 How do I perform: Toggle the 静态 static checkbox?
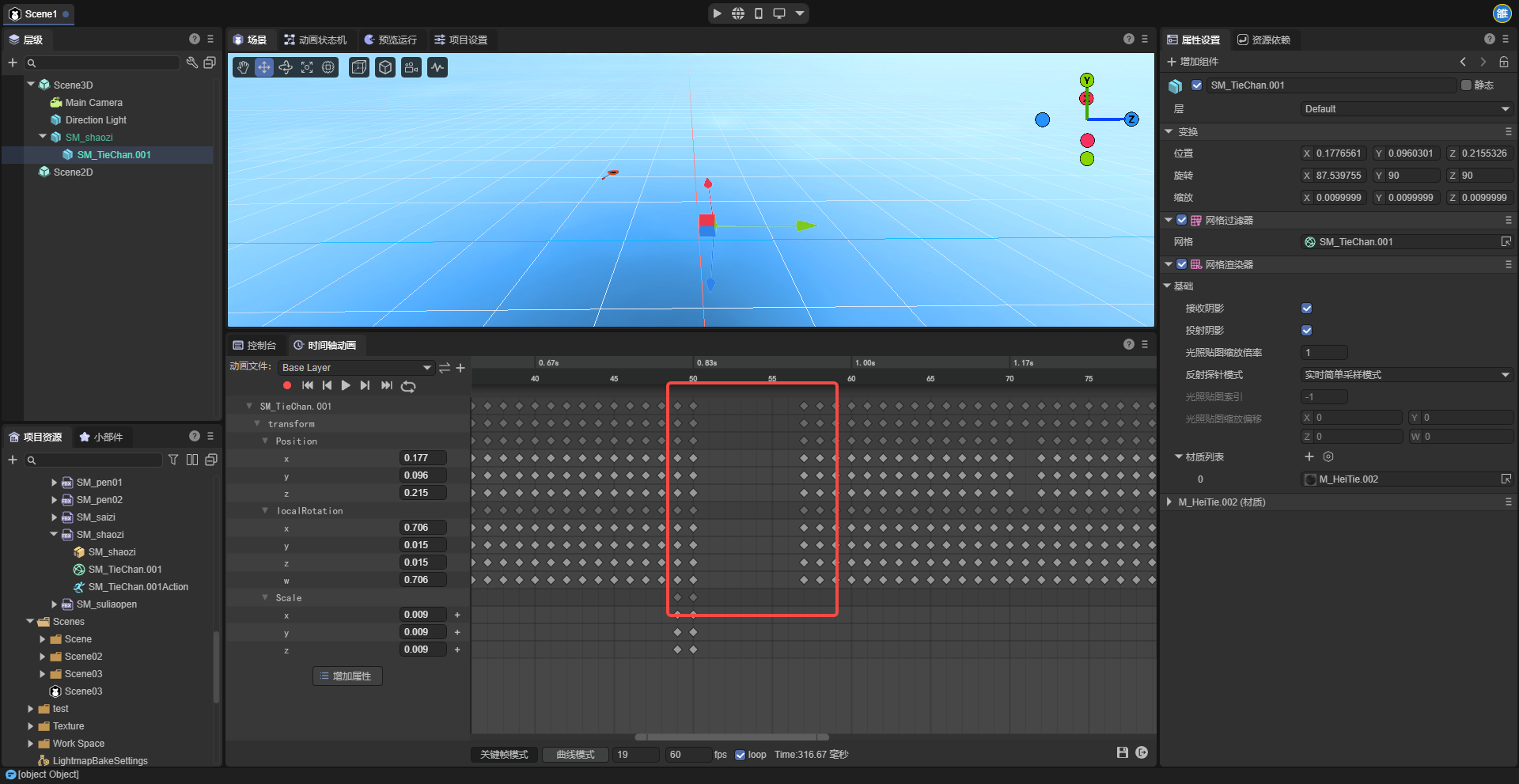coord(1466,85)
